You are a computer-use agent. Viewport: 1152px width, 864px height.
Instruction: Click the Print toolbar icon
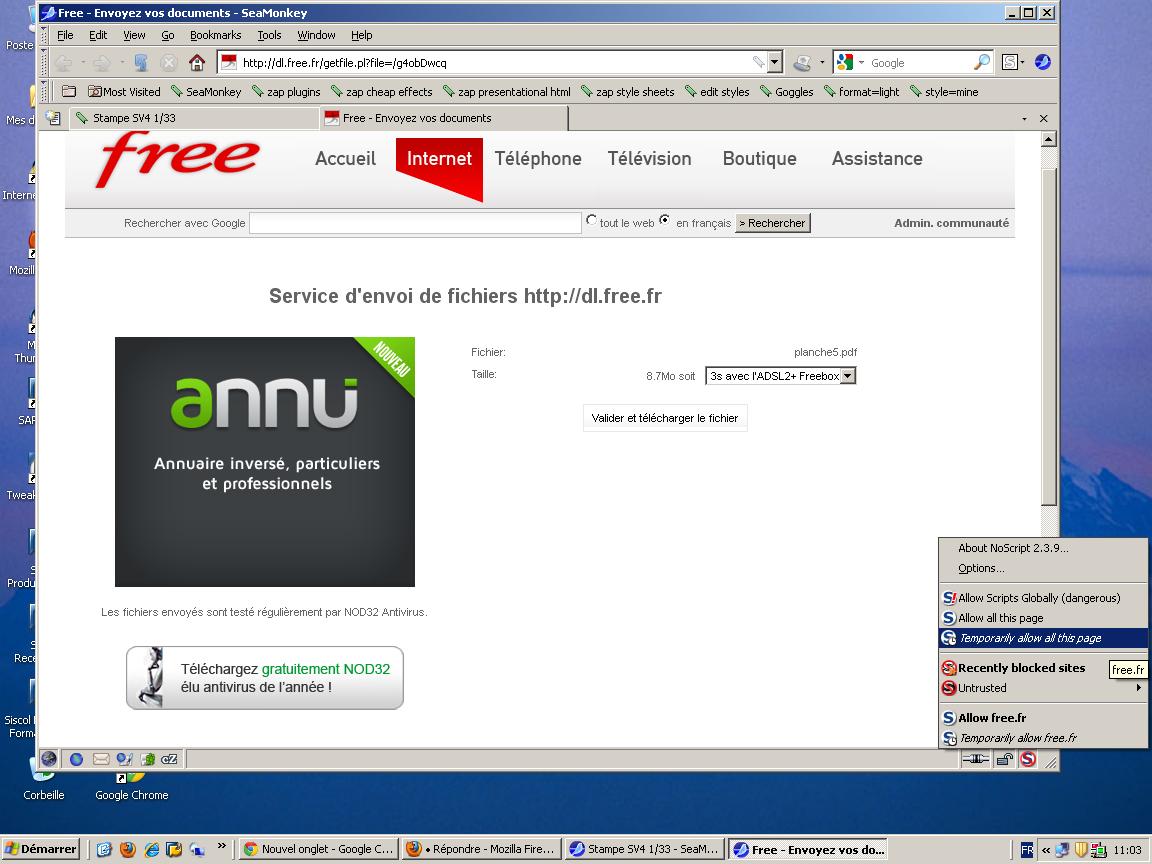coord(802,63)
